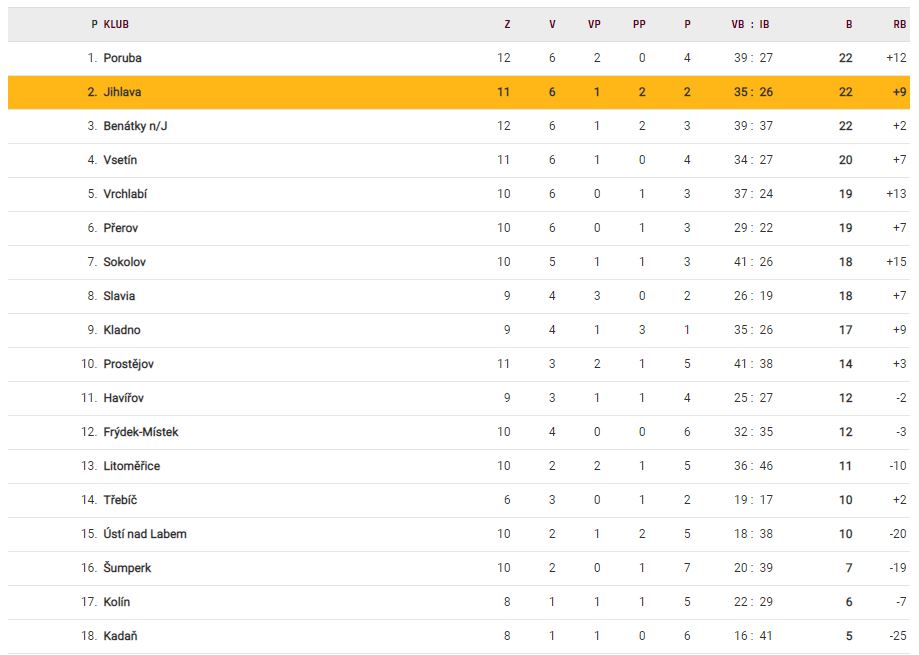Select the Kadaň club name
Viewport: 919px width, 655px height.
[x=120, y=636]
